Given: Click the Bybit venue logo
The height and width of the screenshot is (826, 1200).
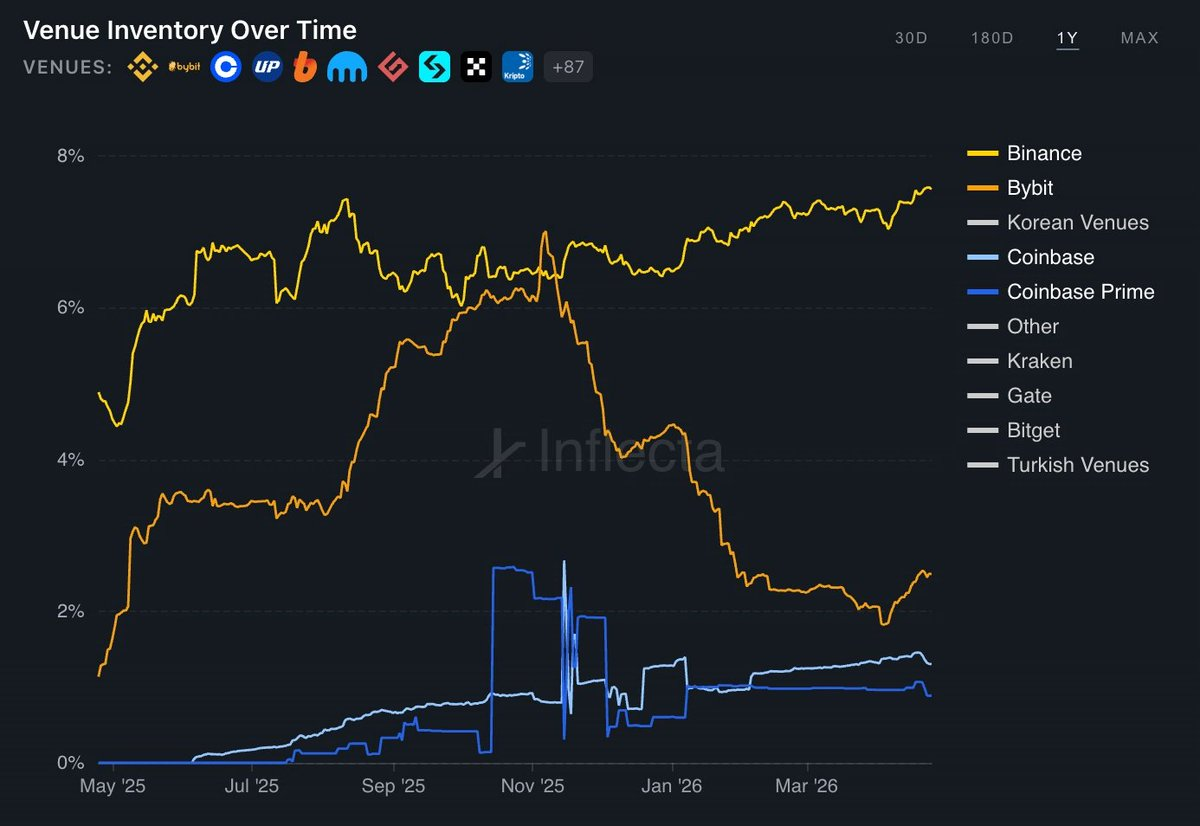Looking at the screenshot, I should [x=185, y=68].
